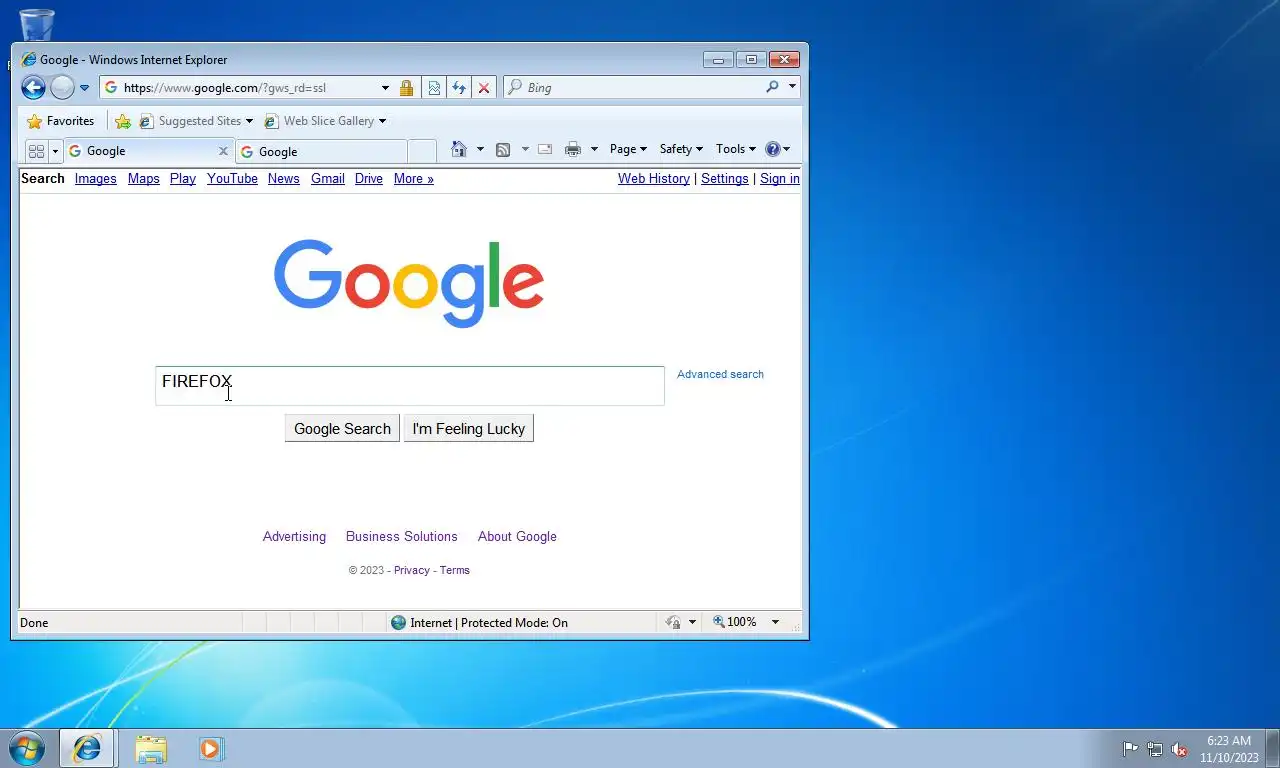The image size is (1280, 768).
Task: Click the Google Search button
Action: tap(342, 429)
